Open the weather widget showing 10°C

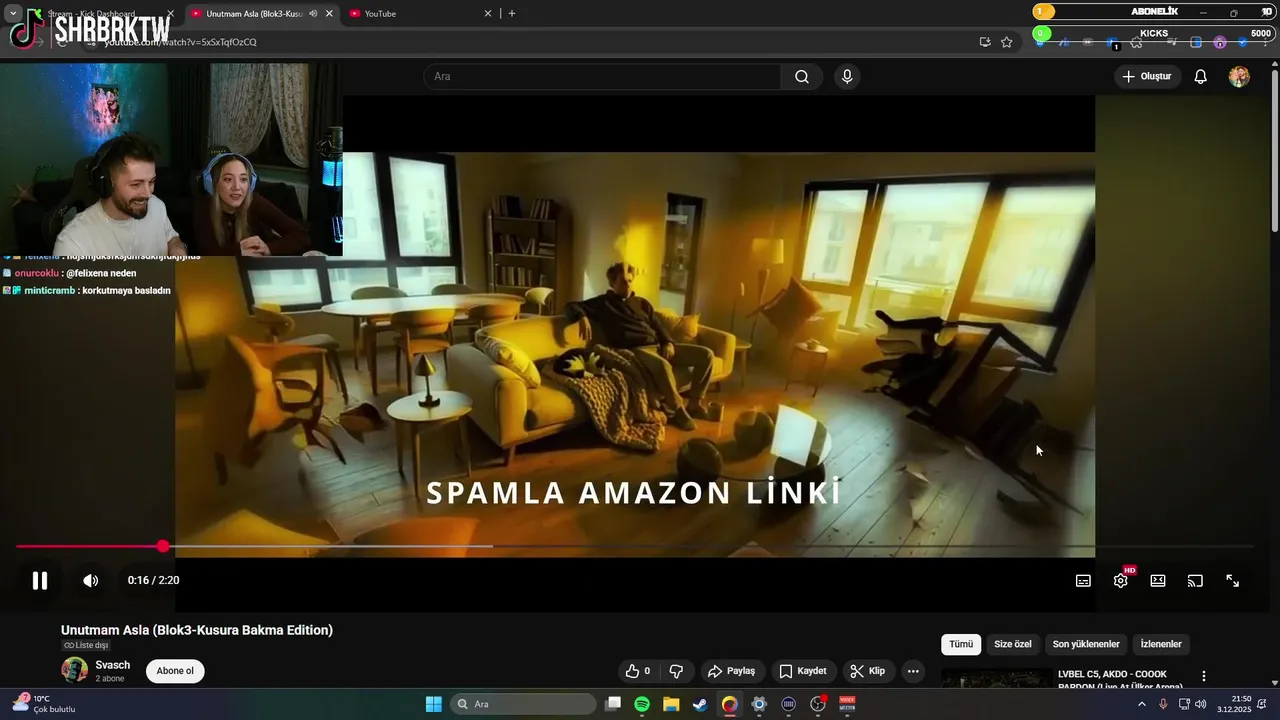pyautogui.click(x=43, y=704)
